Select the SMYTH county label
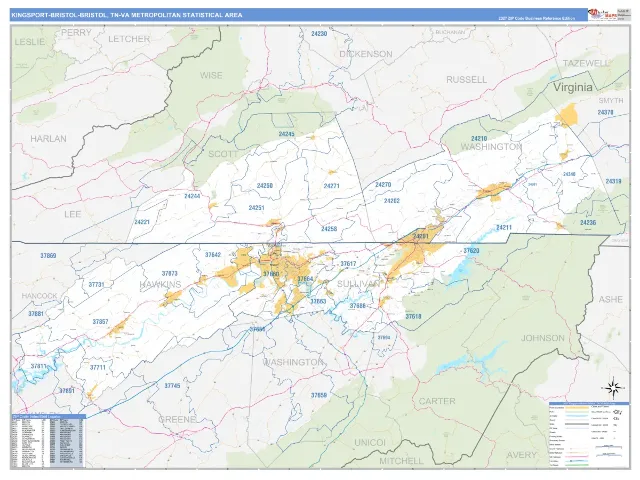 pyautogui.click(x=611, y=100)
